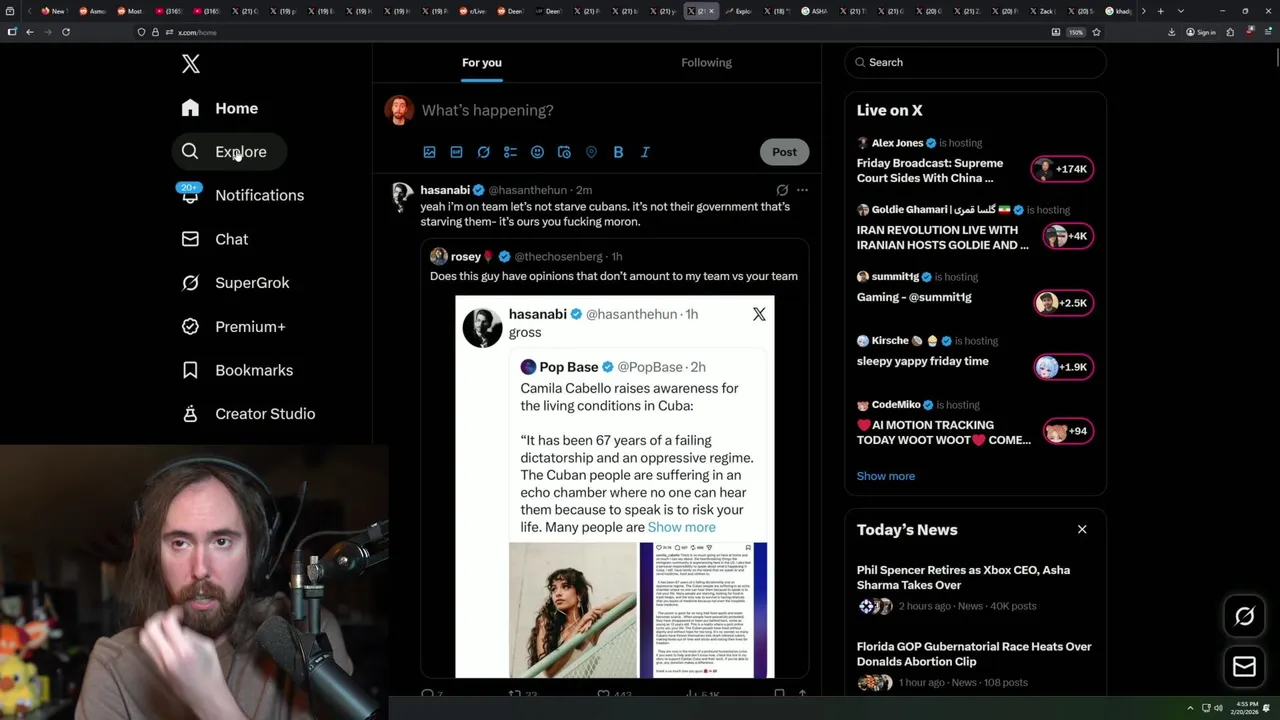
Task: Bookmark this page with the star icon
Action: [x=1096, y=32]
